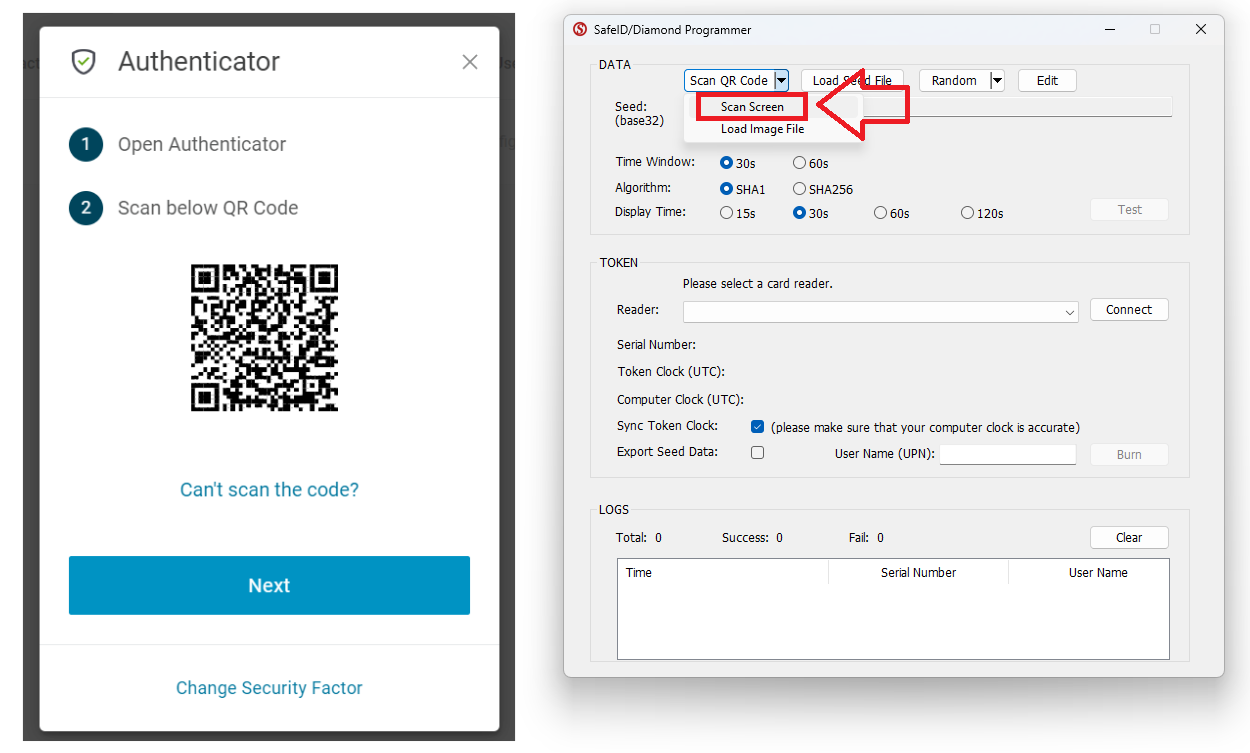Click the Connect button
1250x753 pixels.
[x=1129, y=310]
